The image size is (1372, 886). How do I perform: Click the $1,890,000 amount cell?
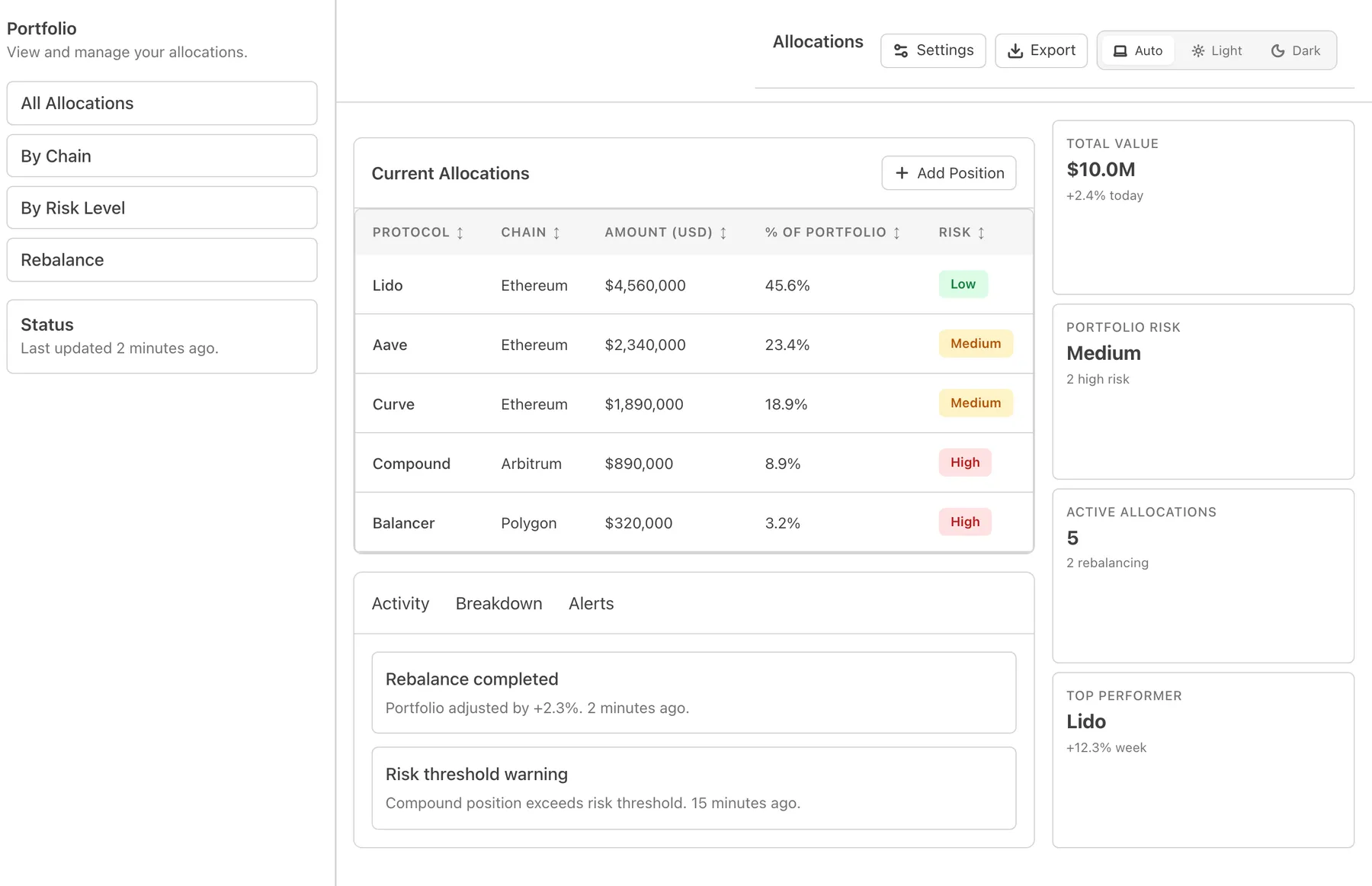tap(644, 404)
